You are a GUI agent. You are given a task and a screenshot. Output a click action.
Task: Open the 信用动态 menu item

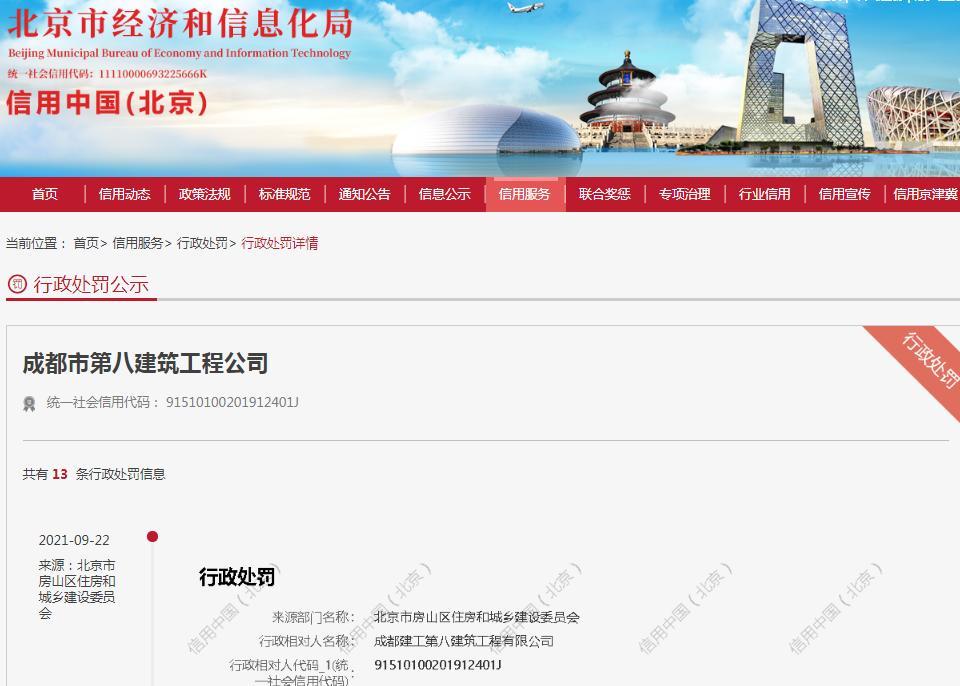[x=124, y=194]
